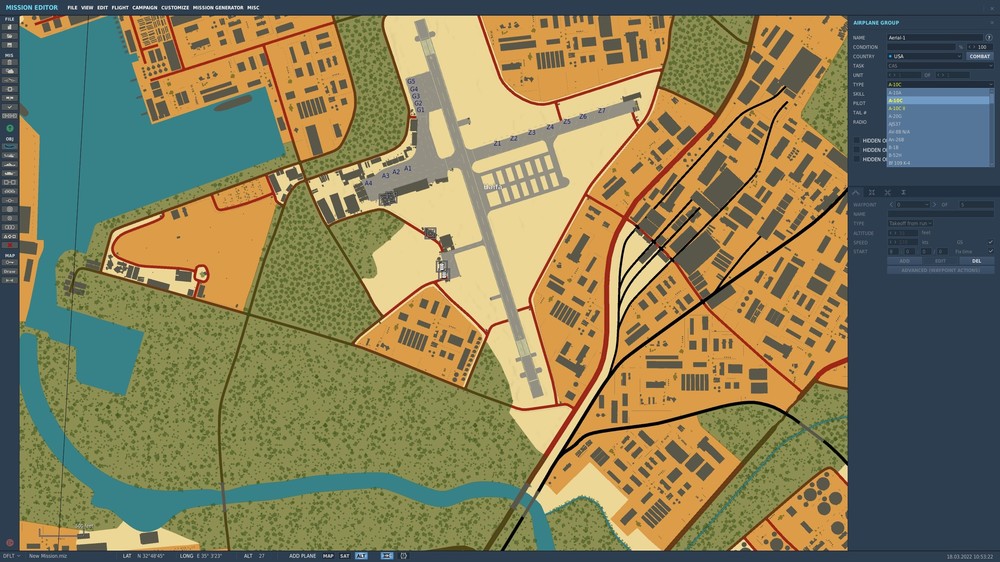Click the red remove object icon

10,245
